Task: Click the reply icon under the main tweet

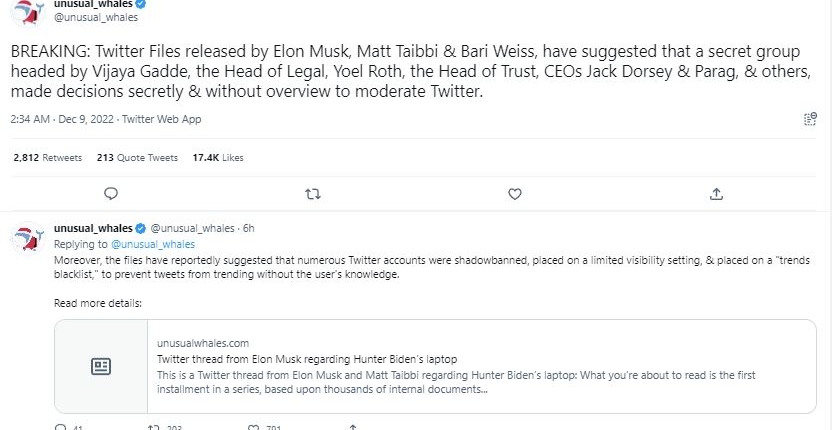Action: click(x=111, y=194)
